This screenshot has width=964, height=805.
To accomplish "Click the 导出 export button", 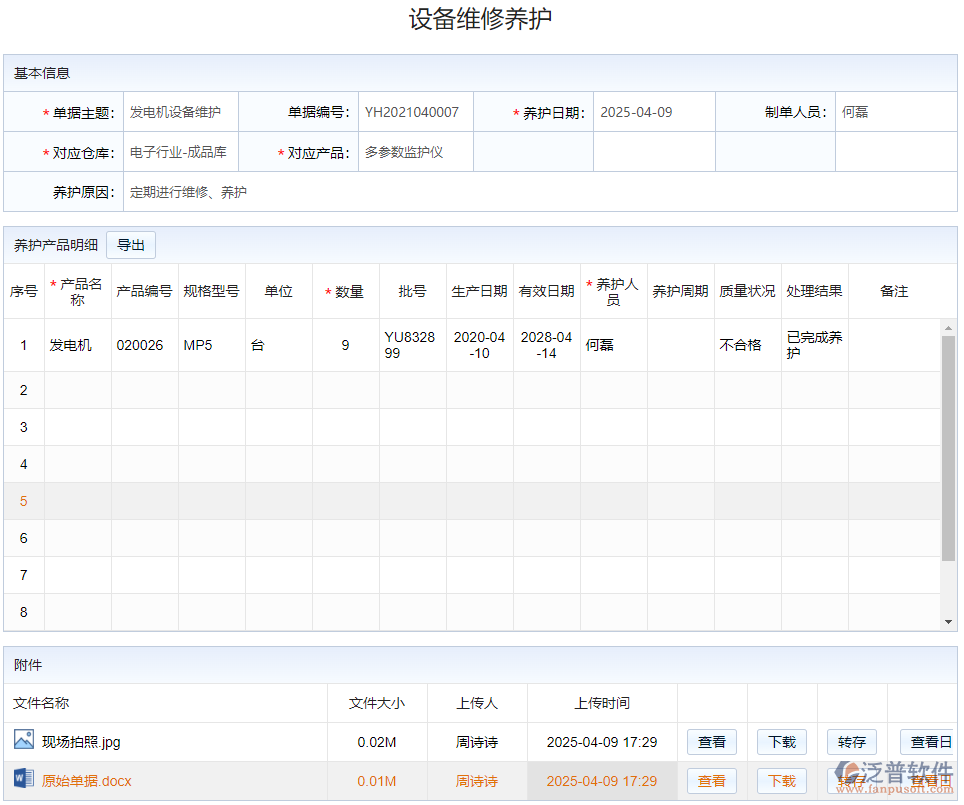I will point(131,244).
